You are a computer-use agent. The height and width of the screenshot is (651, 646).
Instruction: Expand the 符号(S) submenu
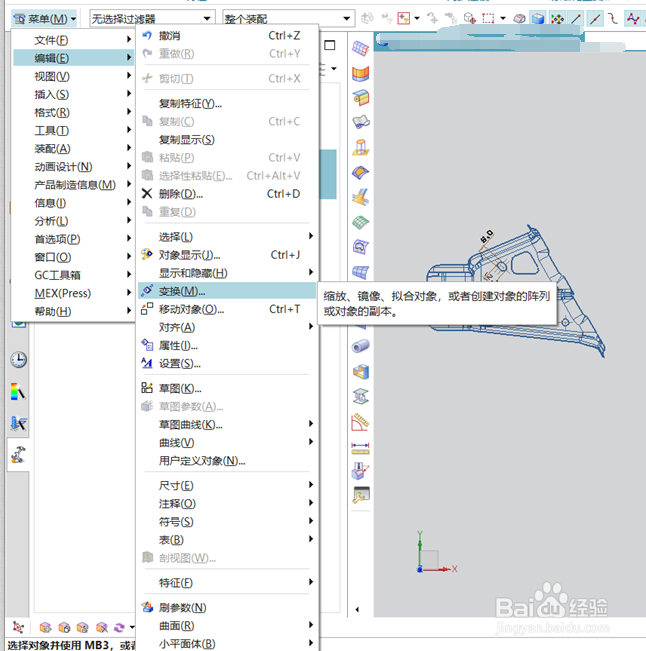coord(227,521)
